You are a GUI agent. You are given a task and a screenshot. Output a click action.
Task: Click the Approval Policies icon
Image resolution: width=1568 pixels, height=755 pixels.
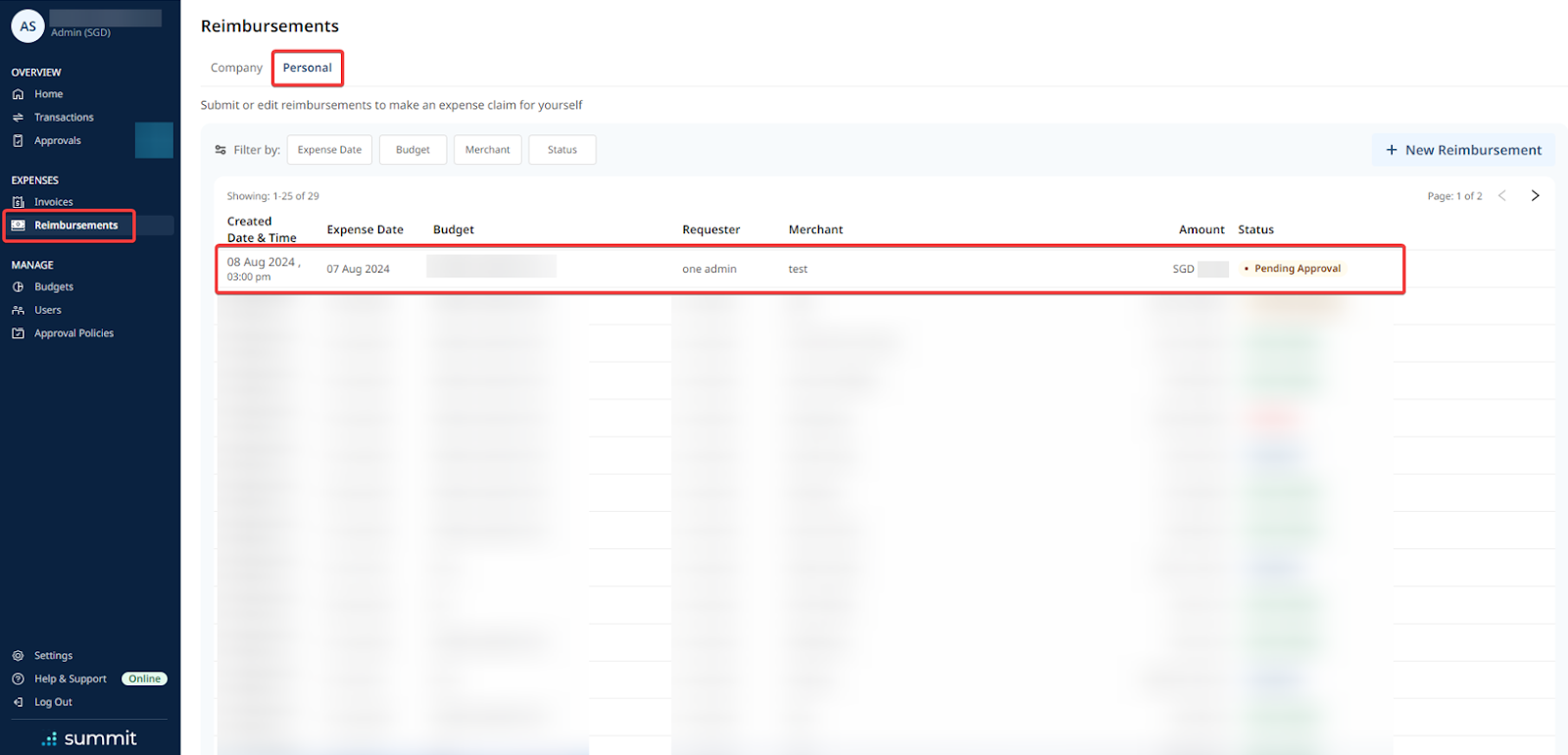click(18, 333)
